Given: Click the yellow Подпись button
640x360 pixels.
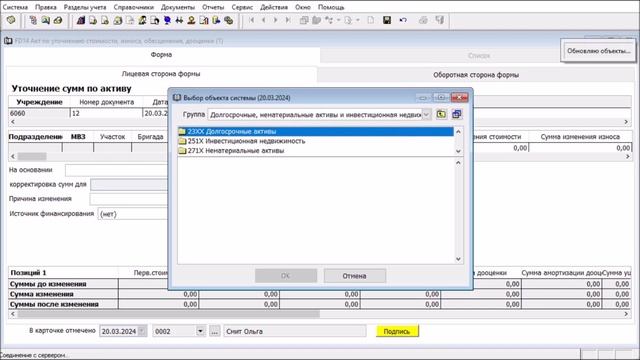Looking at the screenshot, I should pos(397,331).
